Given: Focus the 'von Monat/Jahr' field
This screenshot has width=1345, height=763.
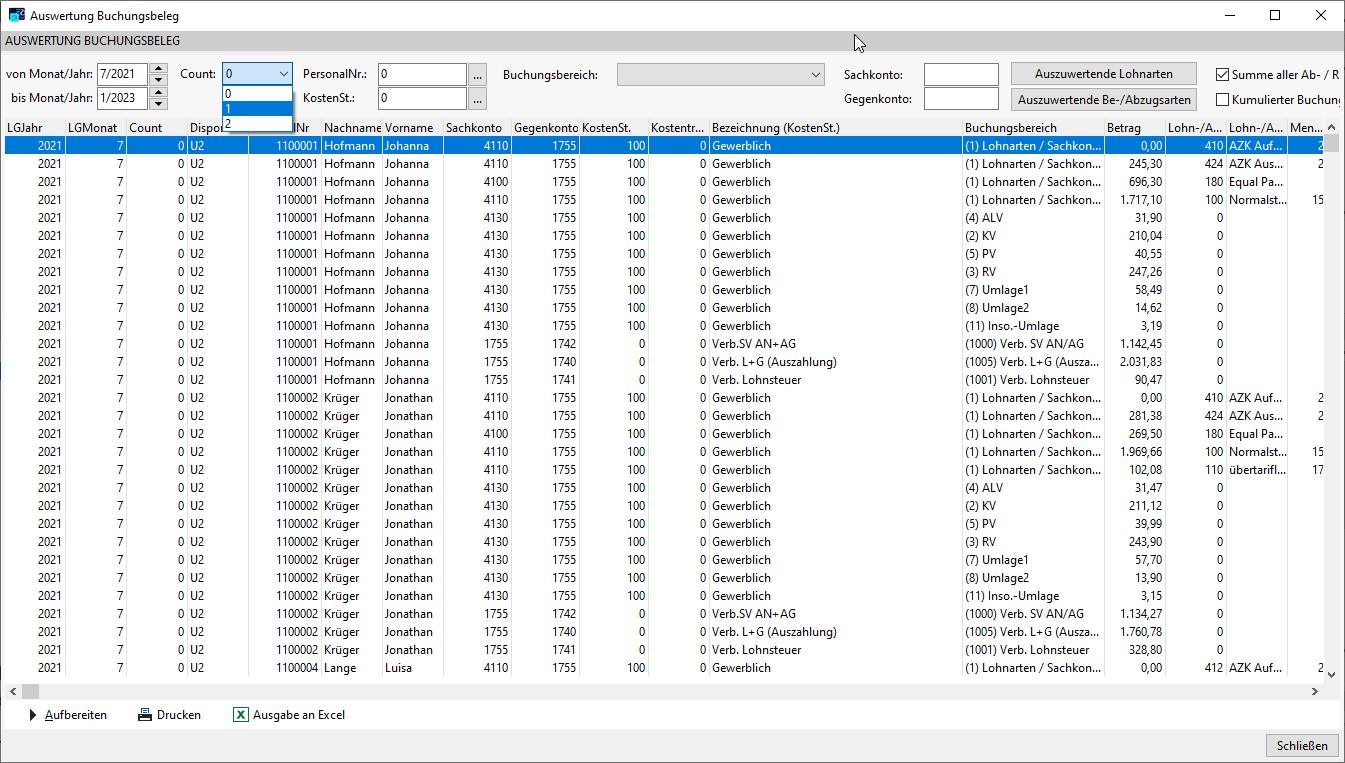Looking at the screenshot, I should pos(122,74).
